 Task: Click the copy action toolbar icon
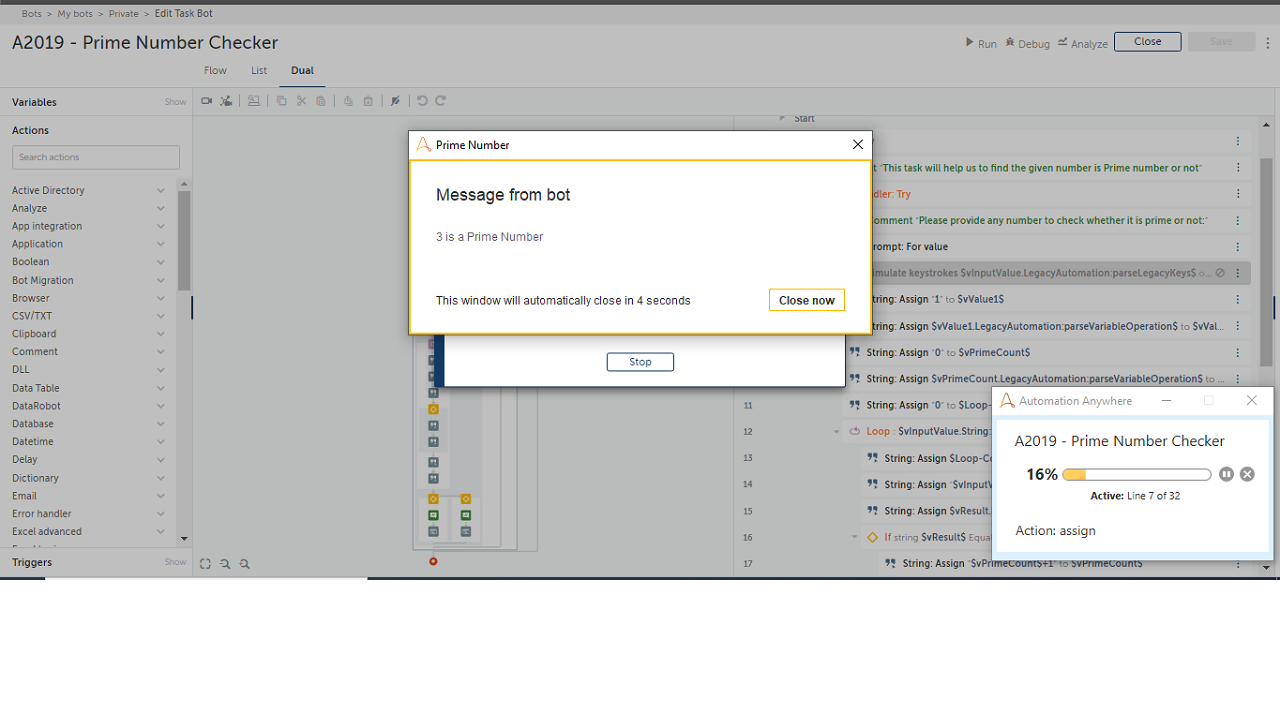(281, 101)
